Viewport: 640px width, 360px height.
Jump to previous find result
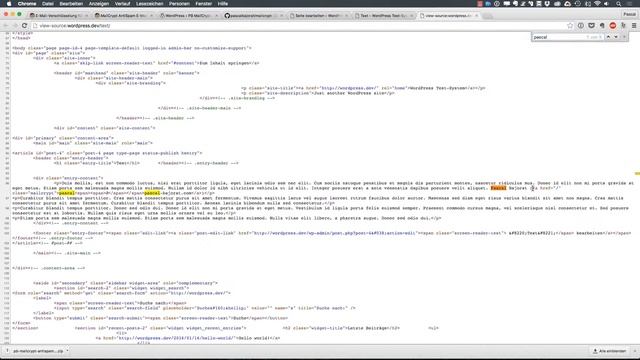point(608,37)
